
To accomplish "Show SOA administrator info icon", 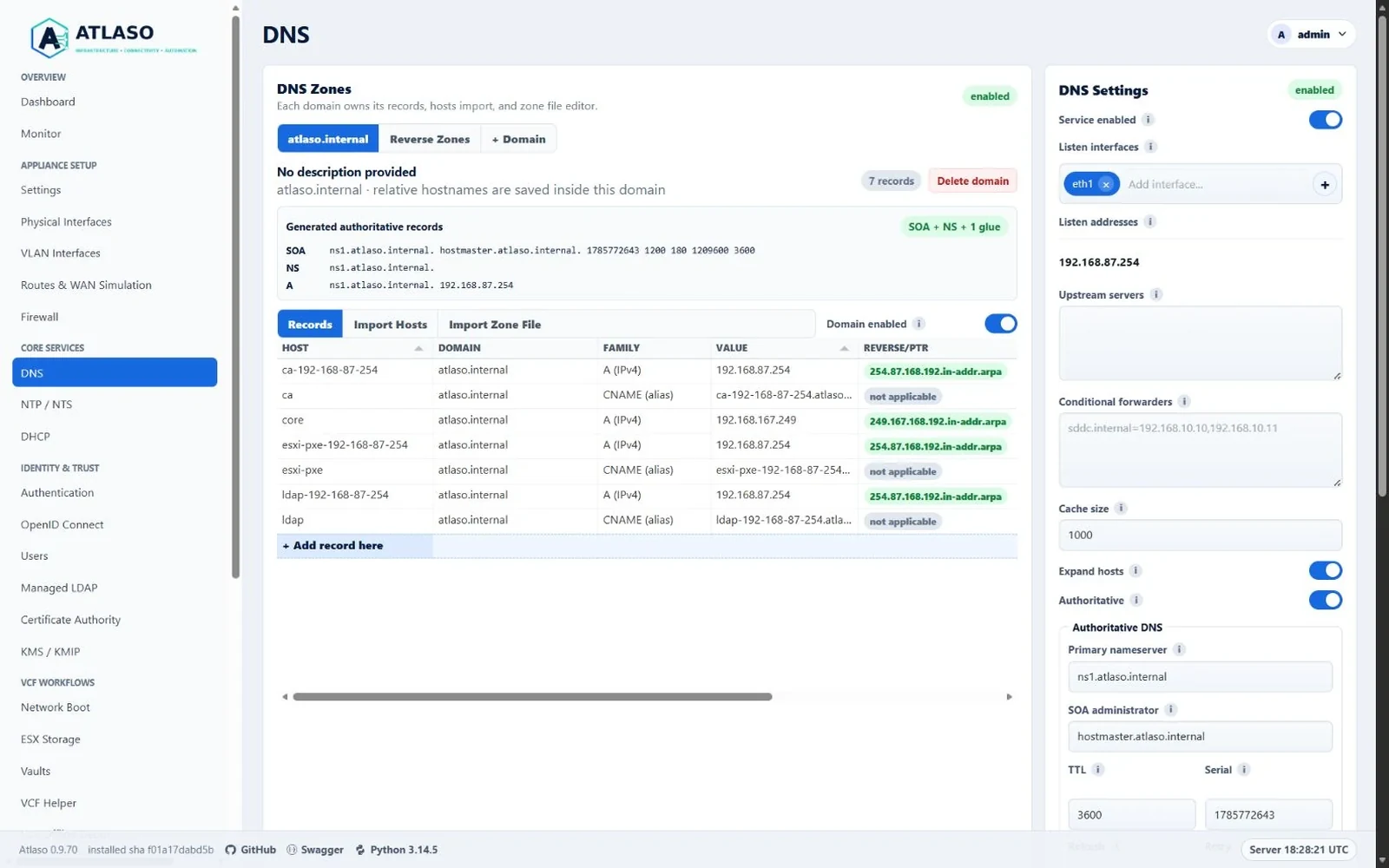I will (1170, 709).
